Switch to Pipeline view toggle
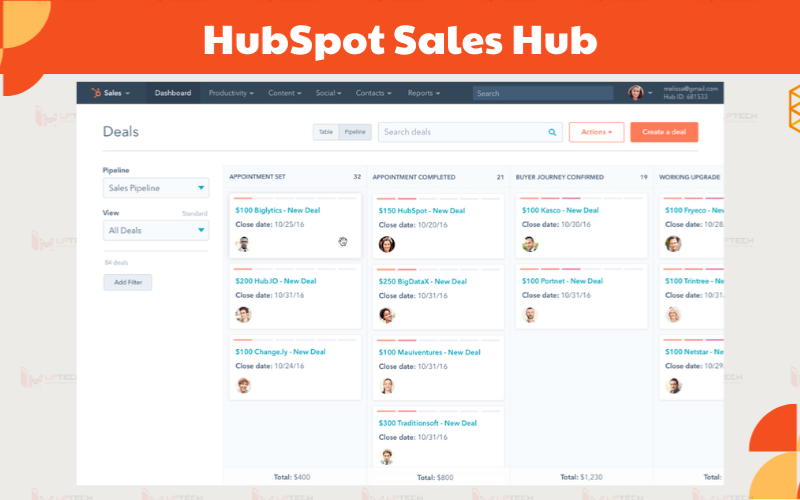The image size is (800, 500). coord(355,132)
